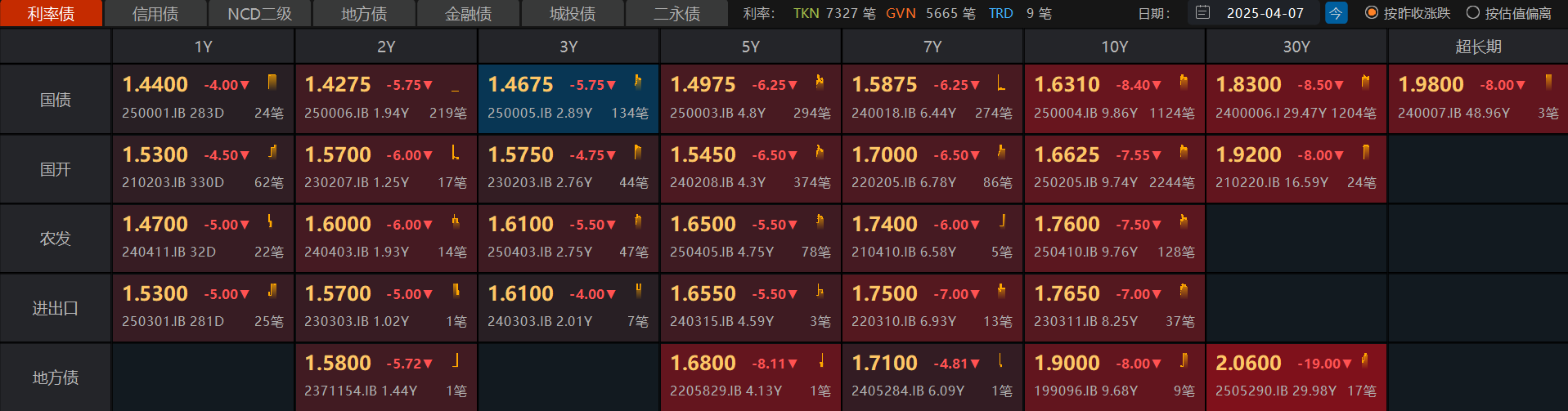This screenshot has height=411, width=1568.
Task: Show K-line icon in 250301.IB cell
Action: pyautogui.click(x=272, y=292)
